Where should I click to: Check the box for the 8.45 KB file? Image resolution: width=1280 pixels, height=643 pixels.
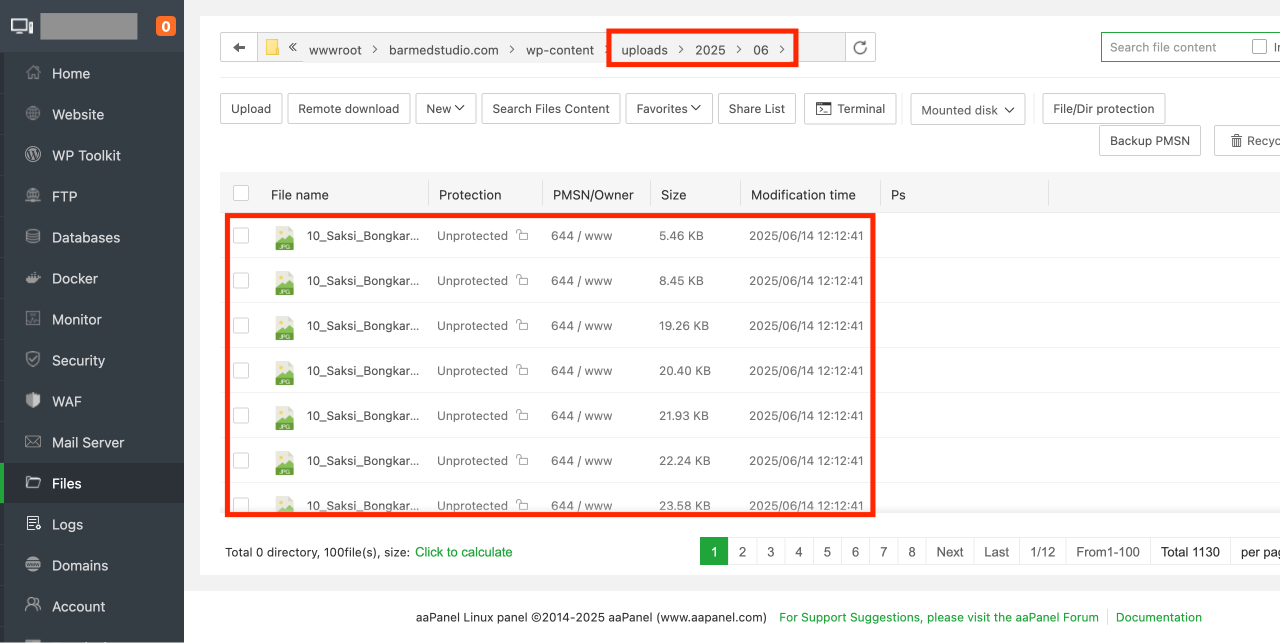pos(241,281)
